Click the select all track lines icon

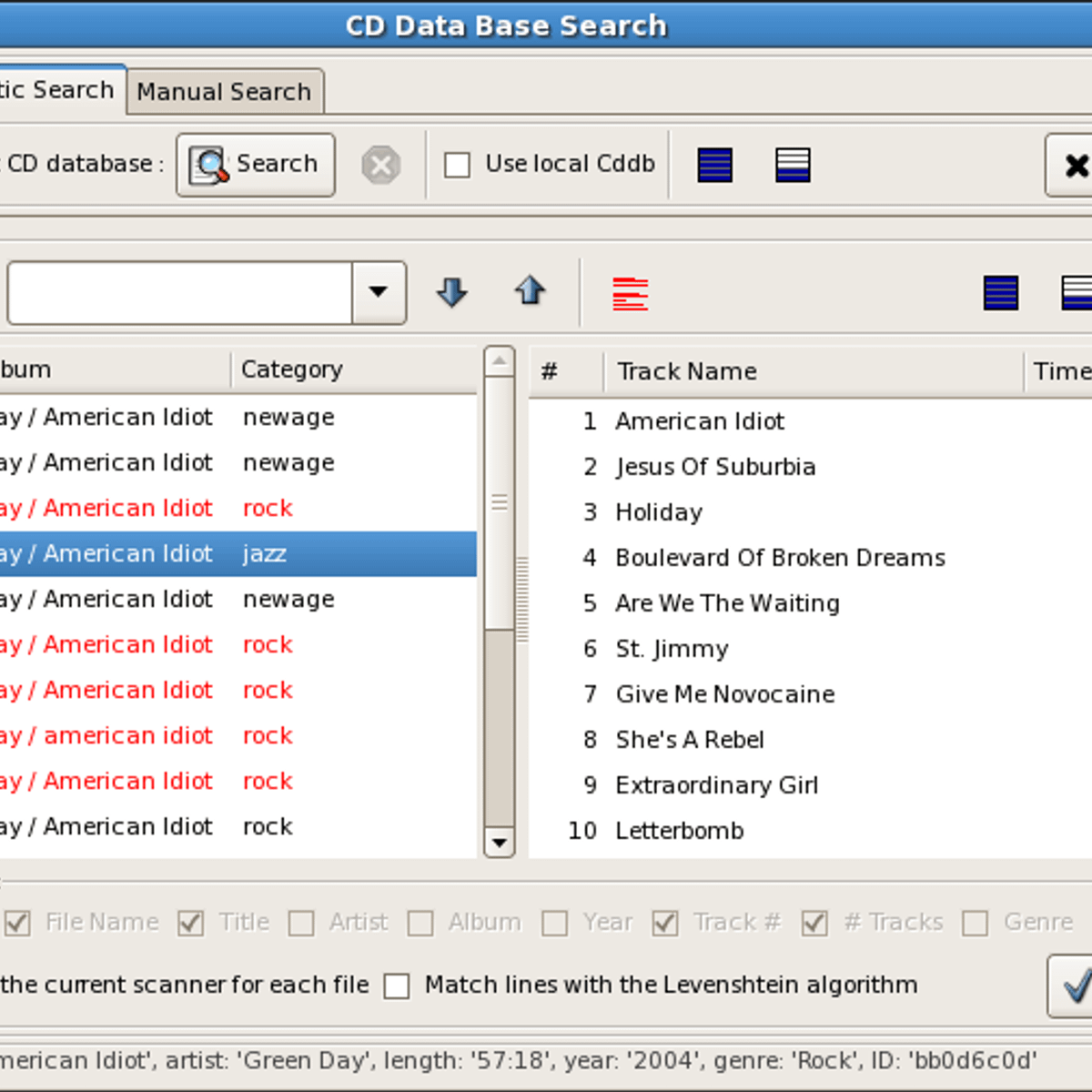coord(1000,294)
